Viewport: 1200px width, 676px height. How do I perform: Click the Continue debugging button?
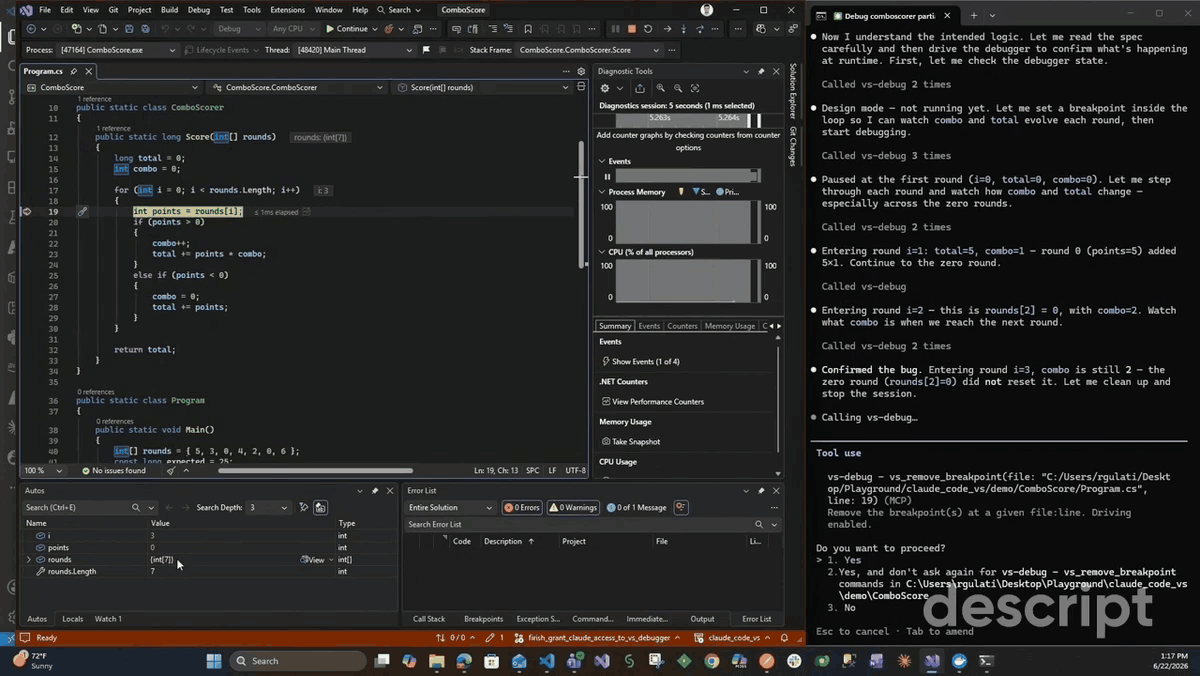pos(347,29)
